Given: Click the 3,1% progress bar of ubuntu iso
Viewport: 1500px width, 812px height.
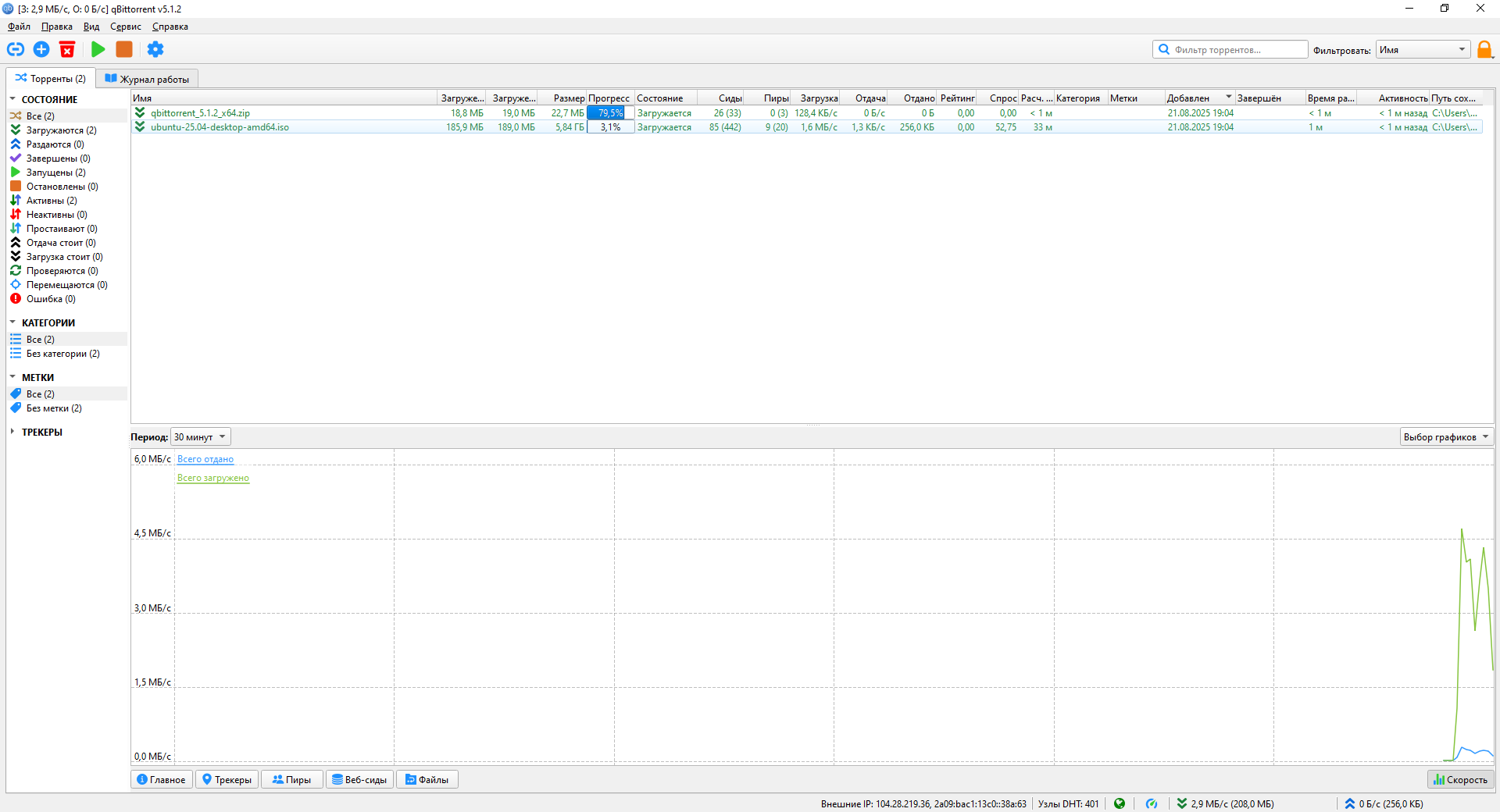Looking at the screenshot, I should (610, 127).
